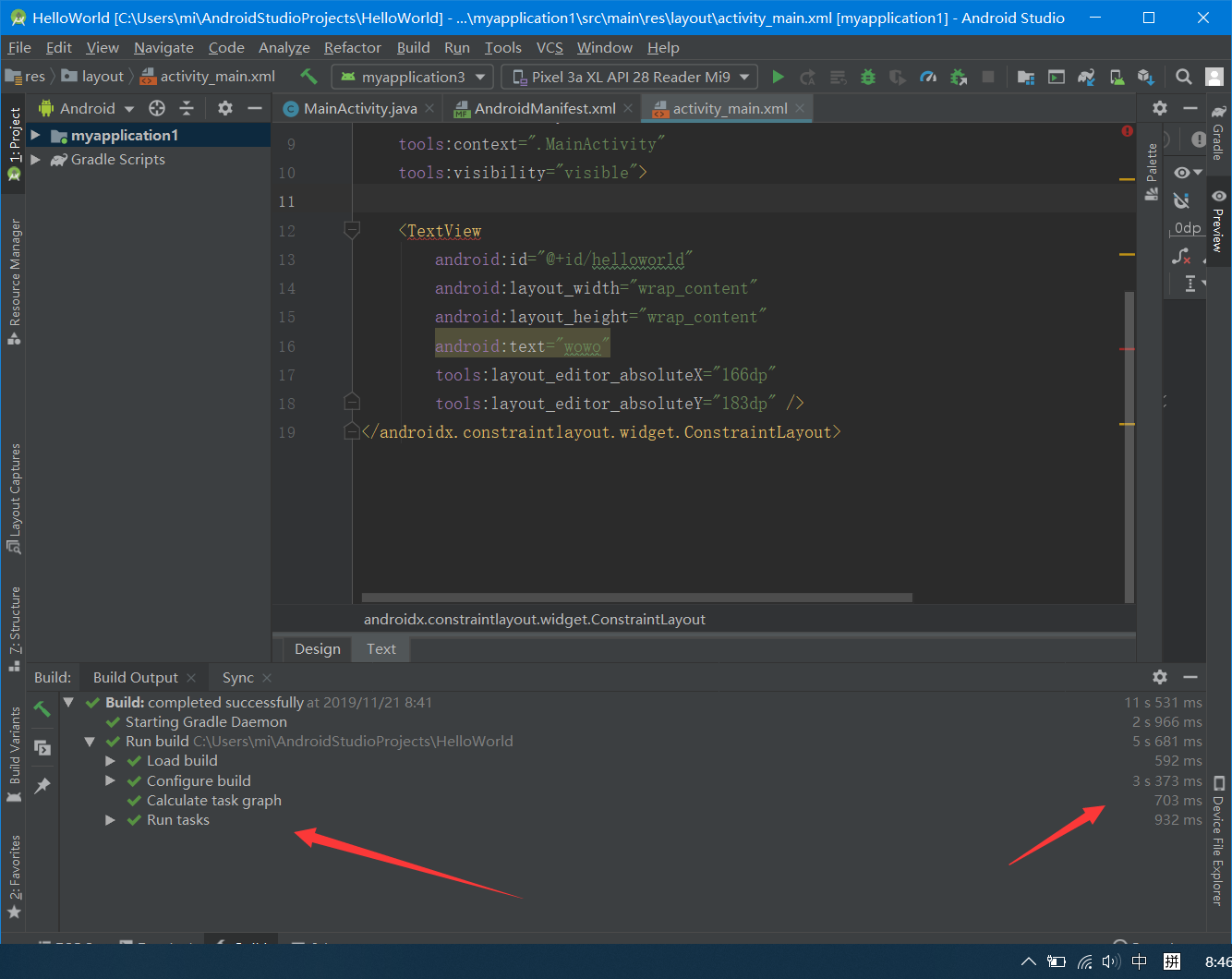Open Project Structure folder icon
Viewport: 1232px width, 979px height.
pyautogui.click(x=1026, y=77)
